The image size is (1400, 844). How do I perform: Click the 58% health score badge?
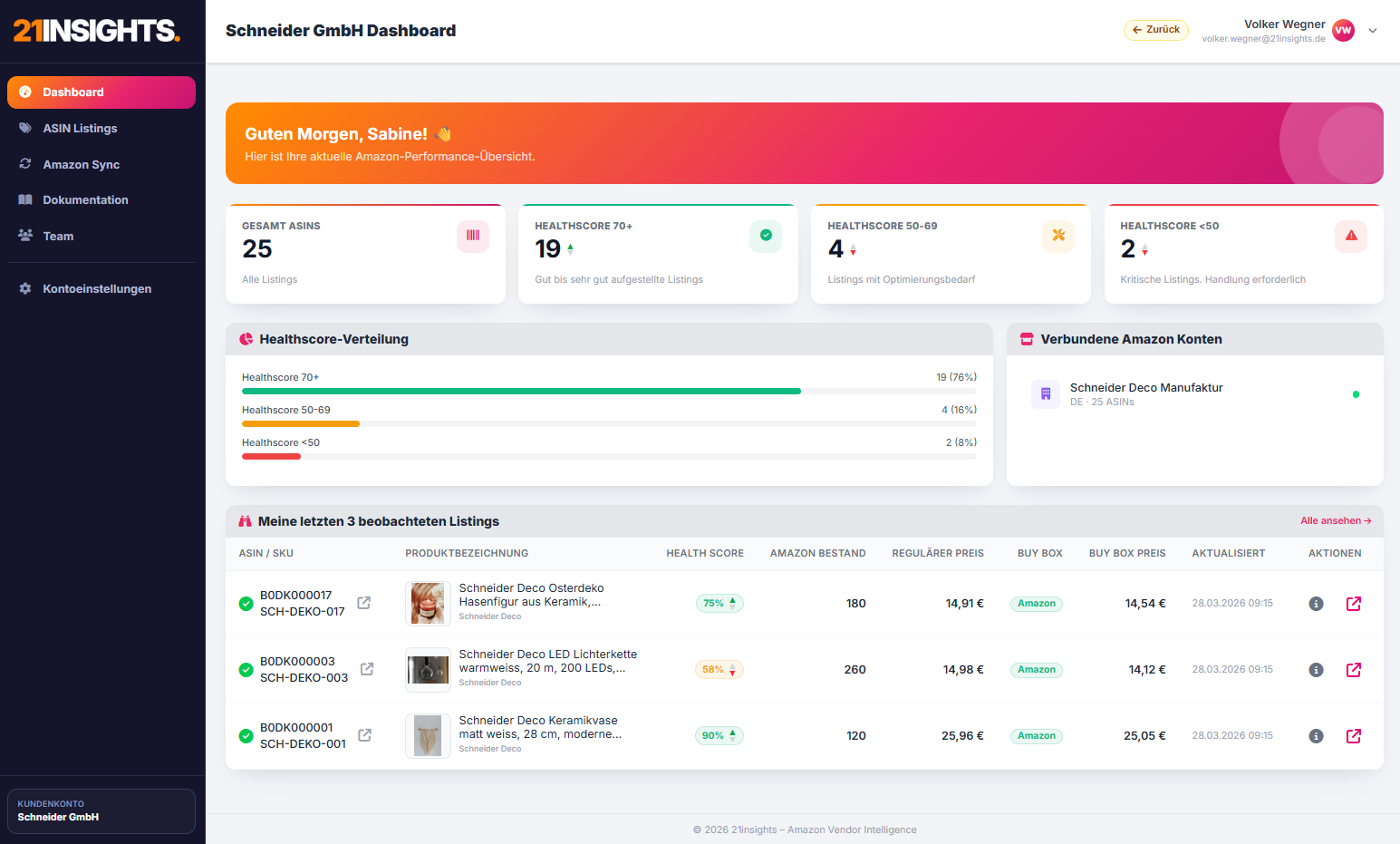pos(719,670)
